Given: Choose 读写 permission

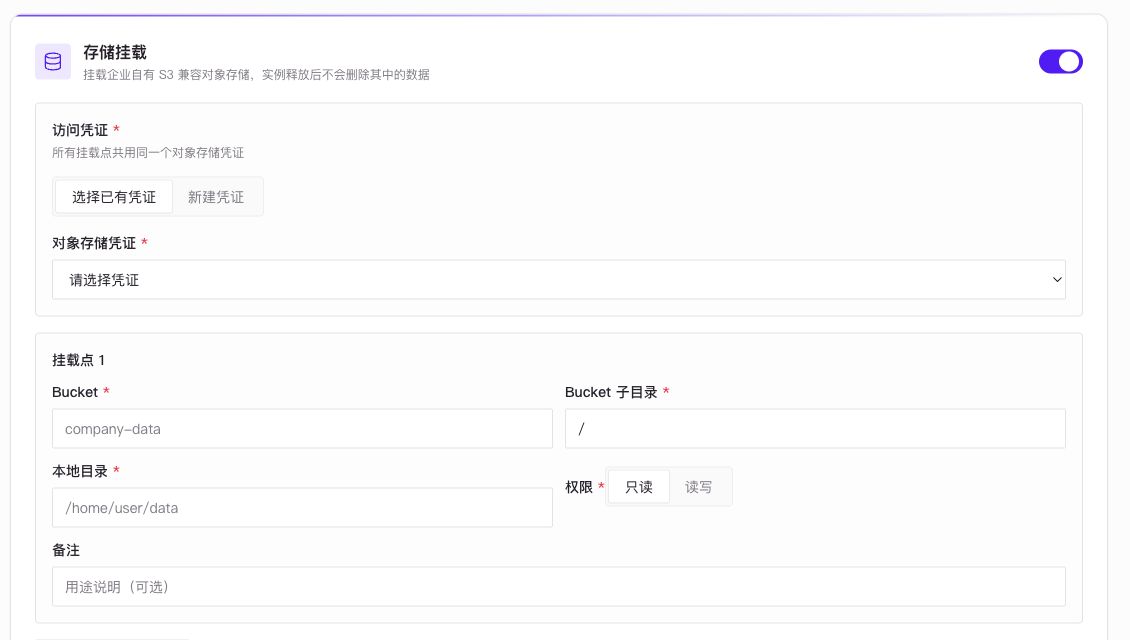Looking at the screenshot, I should tap(698, 487).
